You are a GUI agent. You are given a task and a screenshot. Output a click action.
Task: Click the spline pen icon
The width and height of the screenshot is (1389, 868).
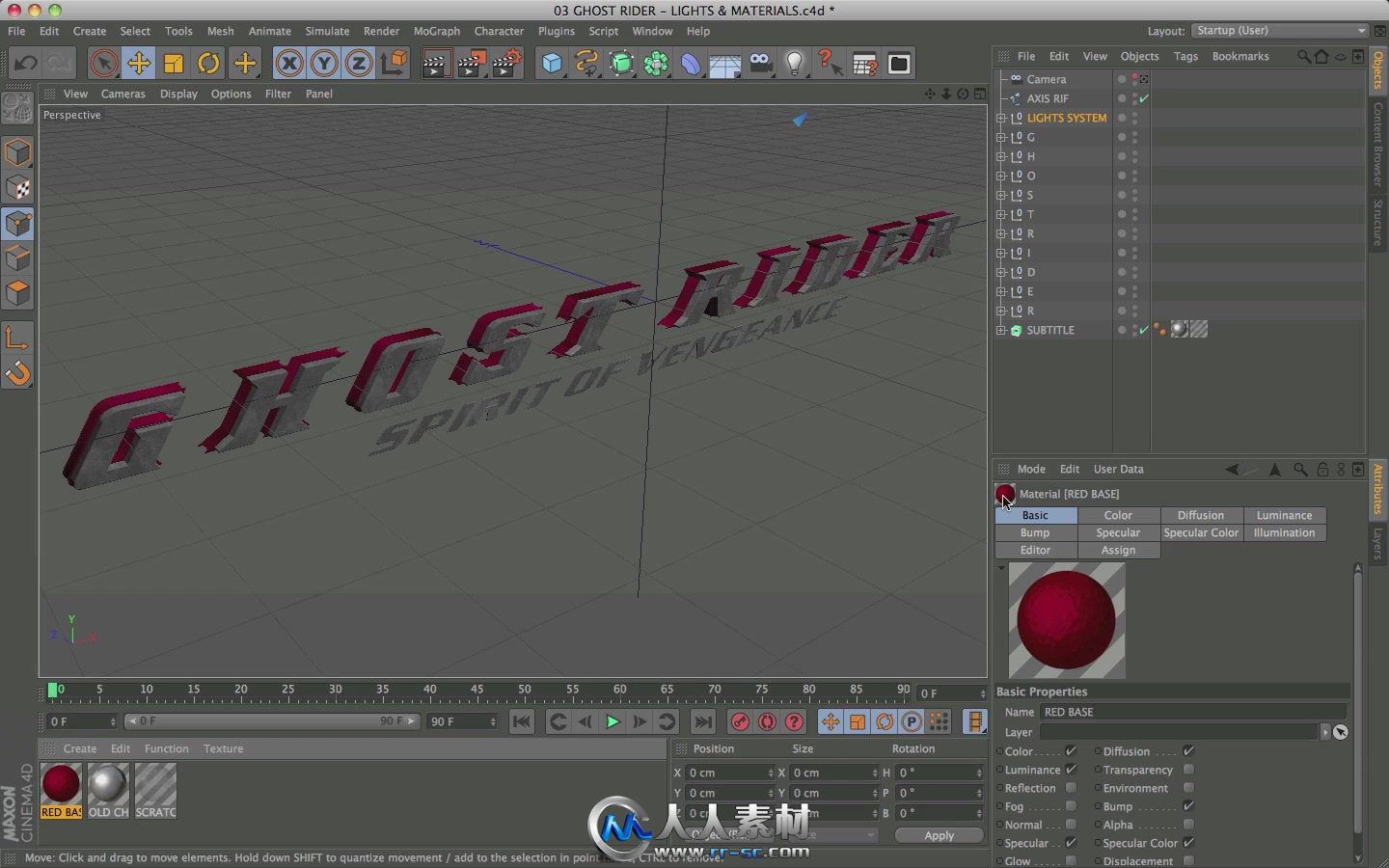coord(586,64)
